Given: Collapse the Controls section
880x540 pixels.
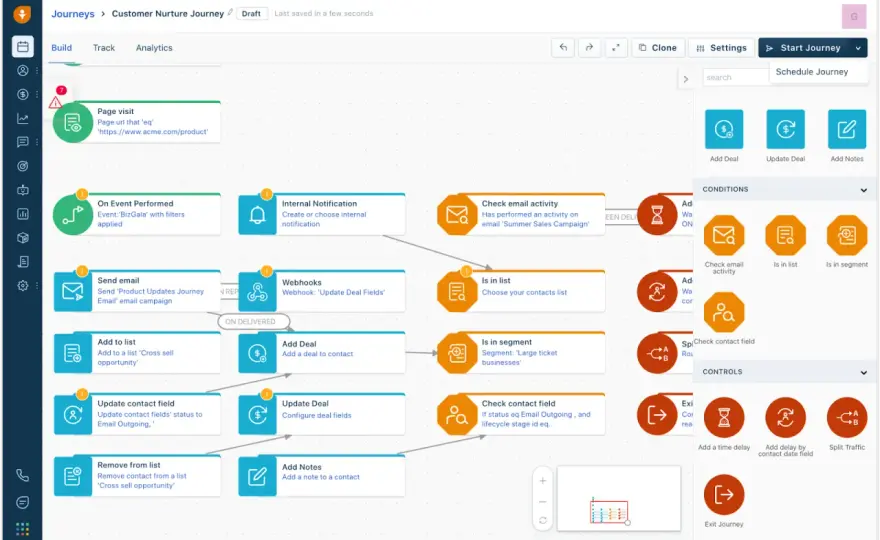Looking at the screenshot, I should tap(864, 372).
